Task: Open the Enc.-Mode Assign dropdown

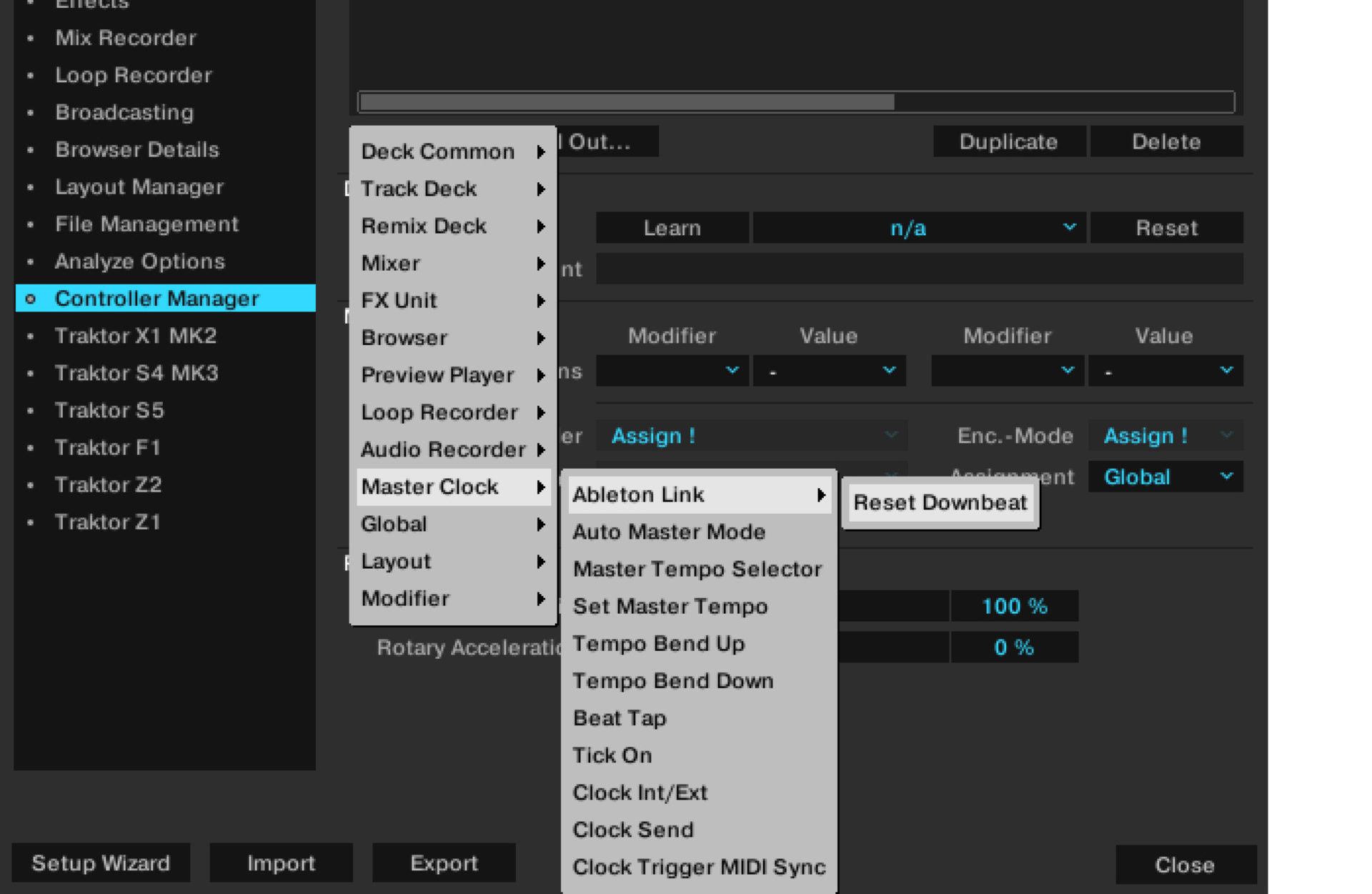Action: (1165, 435)
